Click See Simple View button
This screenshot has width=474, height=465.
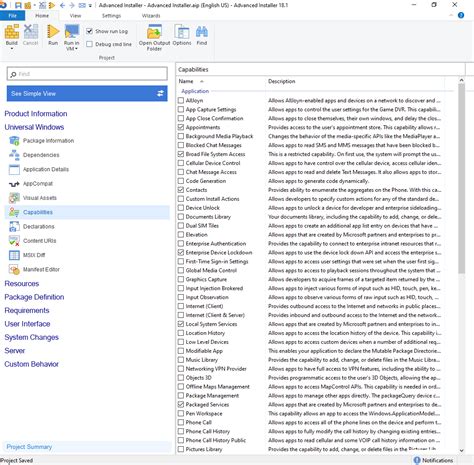pos(87,94)
